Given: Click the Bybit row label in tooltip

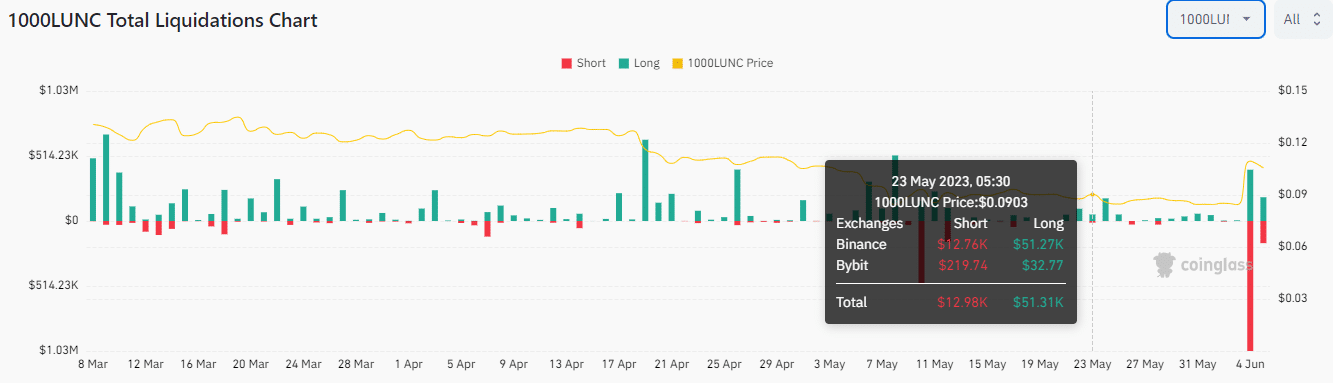Looking at the screenshot, I should coord(852,265).
